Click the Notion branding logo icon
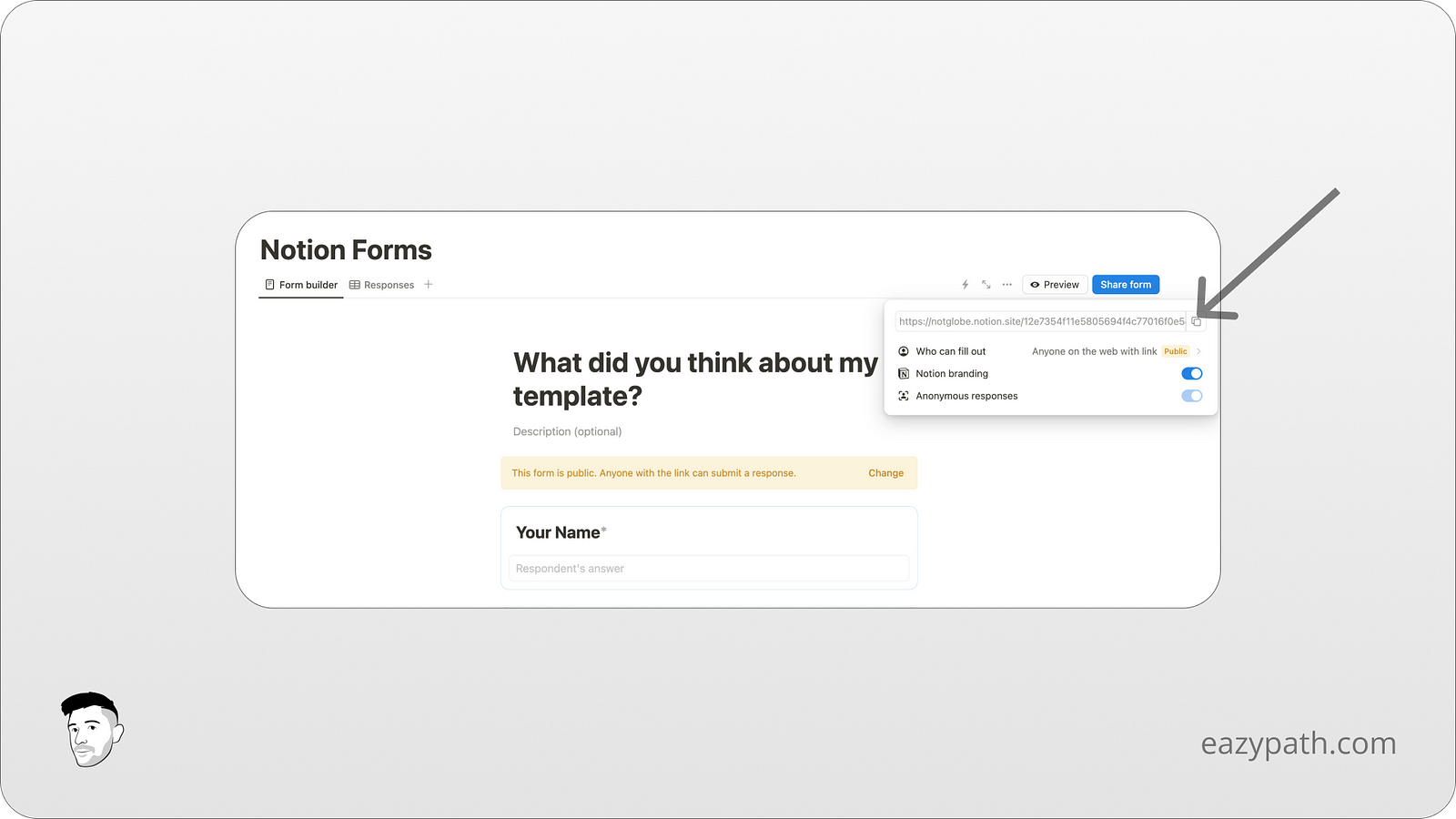This screenshot has height=819, width=1456. (x=903, y=373)
